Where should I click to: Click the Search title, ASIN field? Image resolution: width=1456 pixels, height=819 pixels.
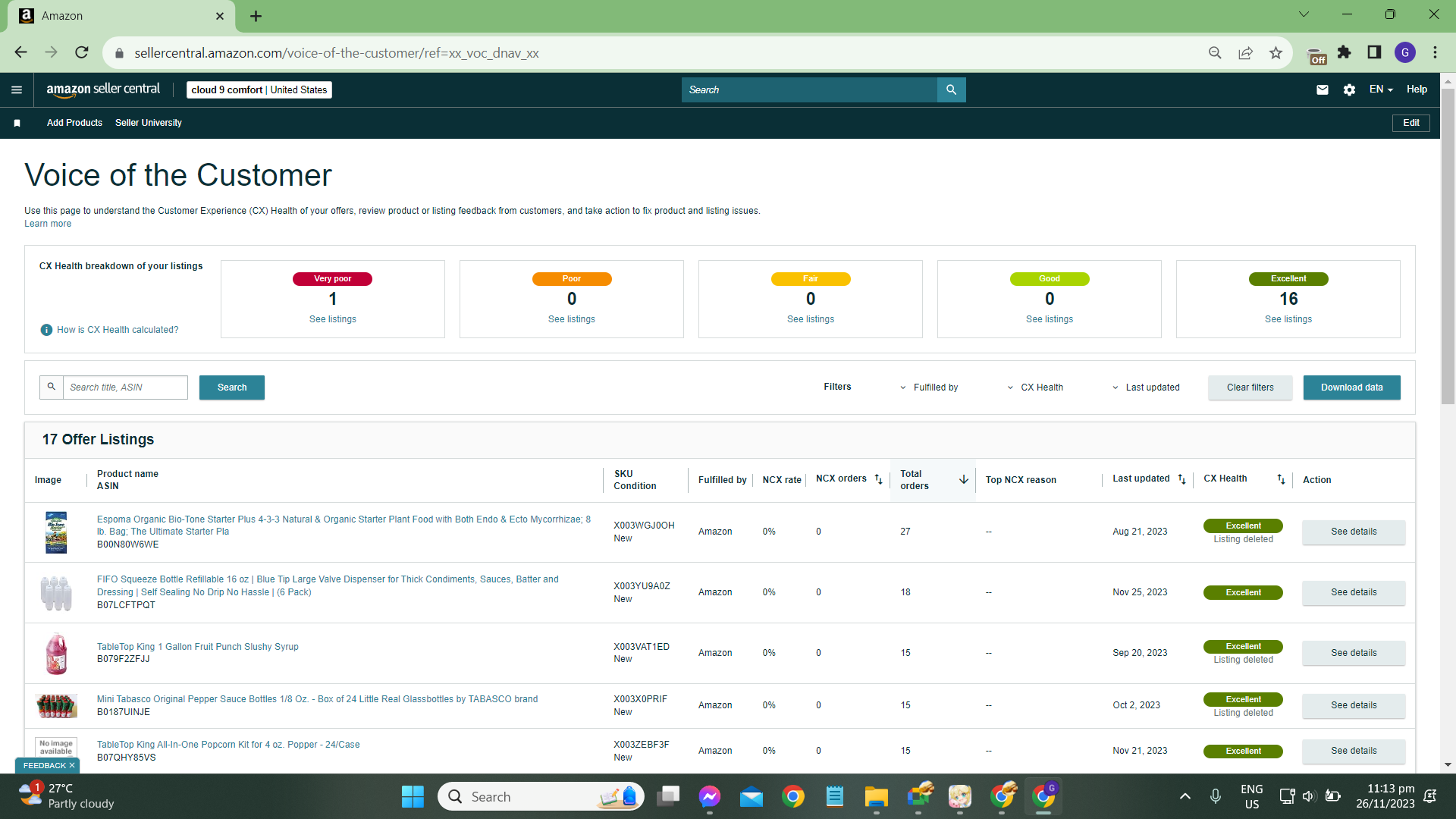tap(125, 388)
